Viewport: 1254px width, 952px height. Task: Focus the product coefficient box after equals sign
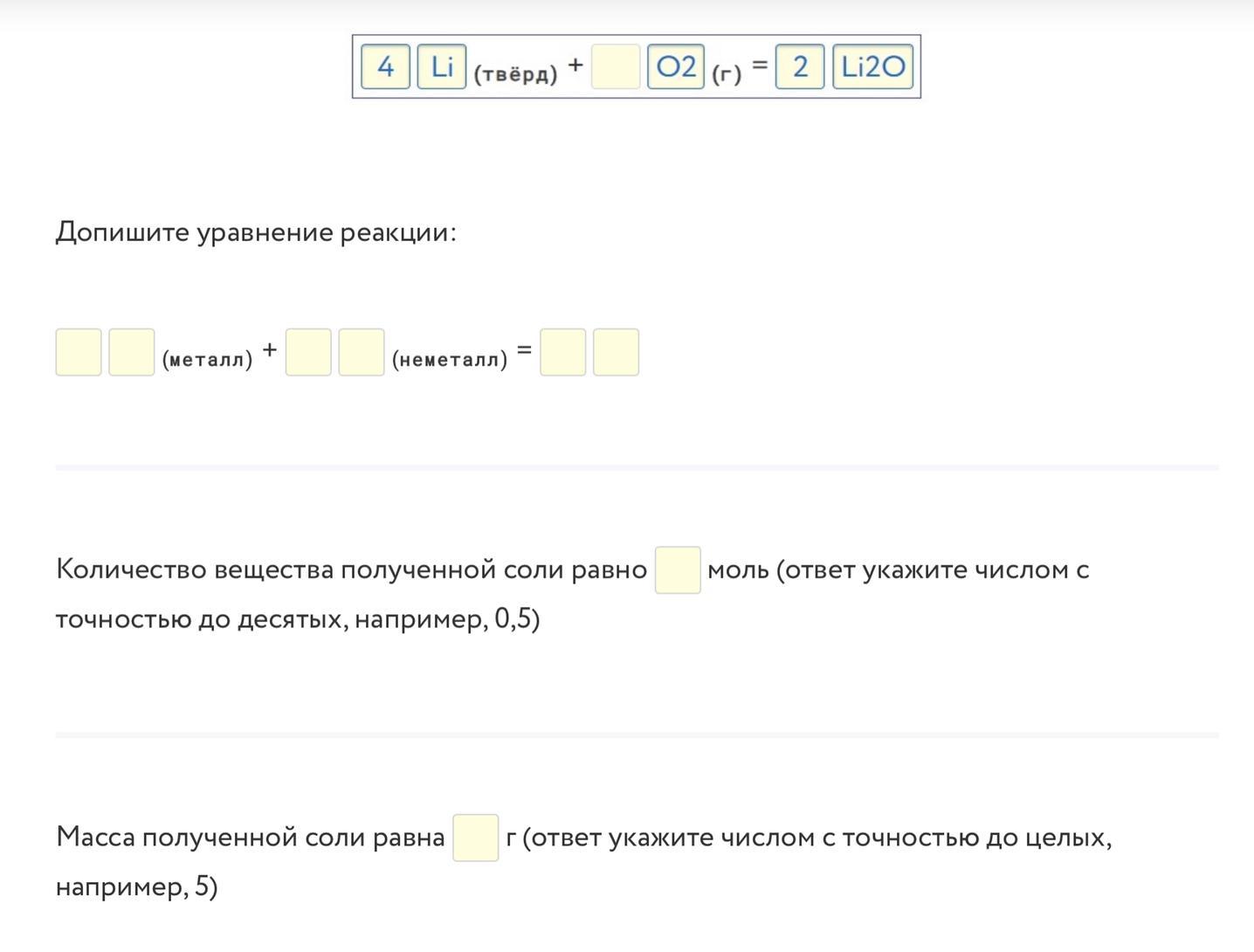coord(563,352)
